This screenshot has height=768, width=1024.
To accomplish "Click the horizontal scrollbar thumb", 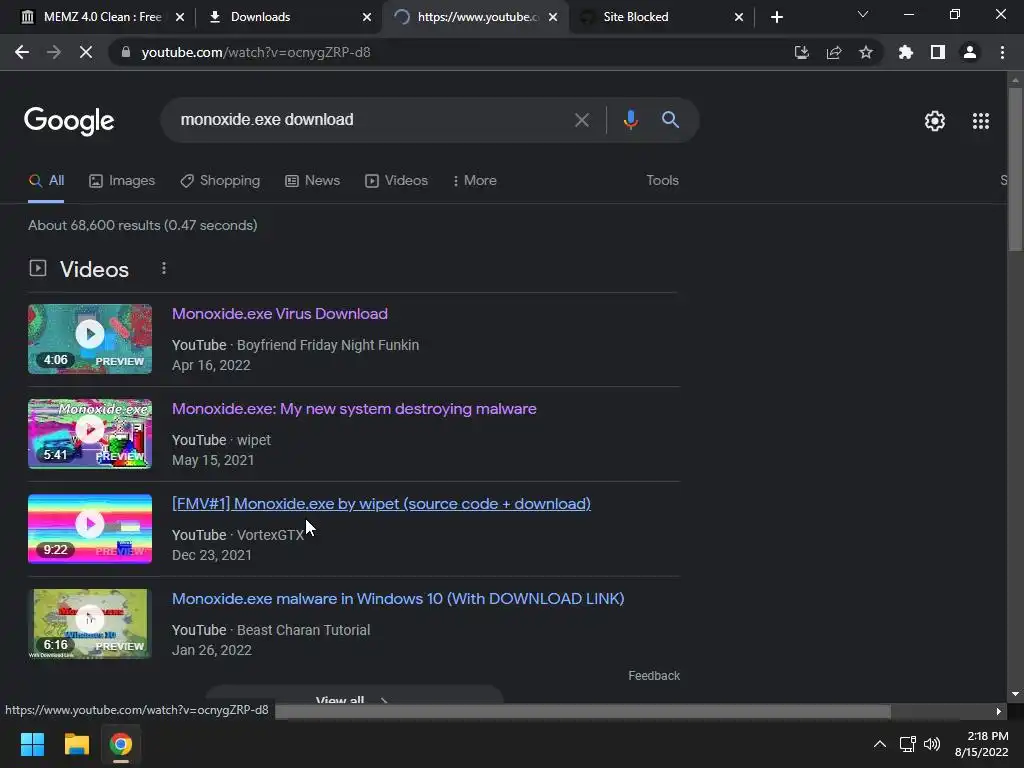I will click(x=583, y=711).
